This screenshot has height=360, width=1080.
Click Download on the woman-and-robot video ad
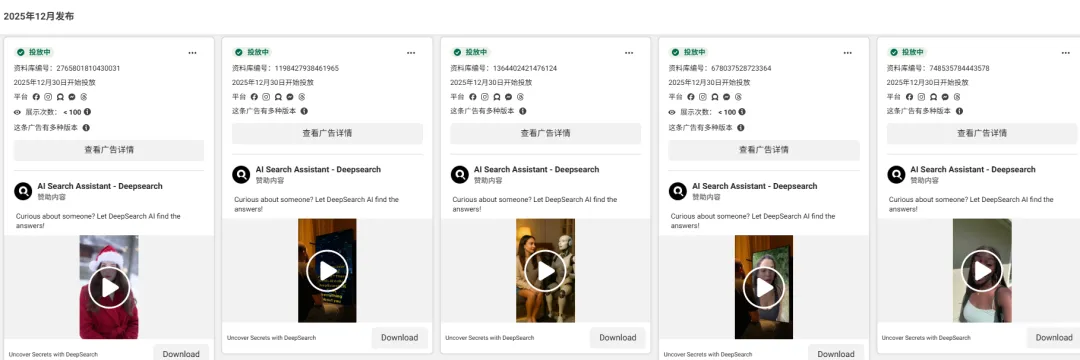click(x=618, y=337)
